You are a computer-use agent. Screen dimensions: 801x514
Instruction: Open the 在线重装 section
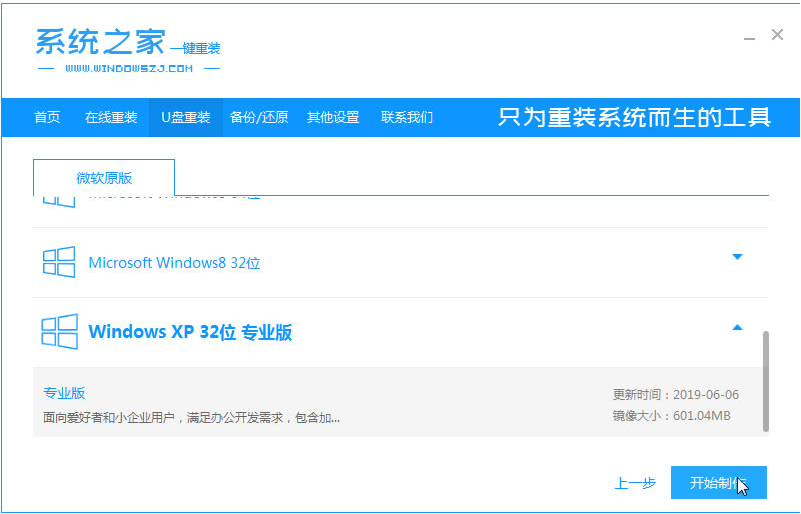click(111, 117)
